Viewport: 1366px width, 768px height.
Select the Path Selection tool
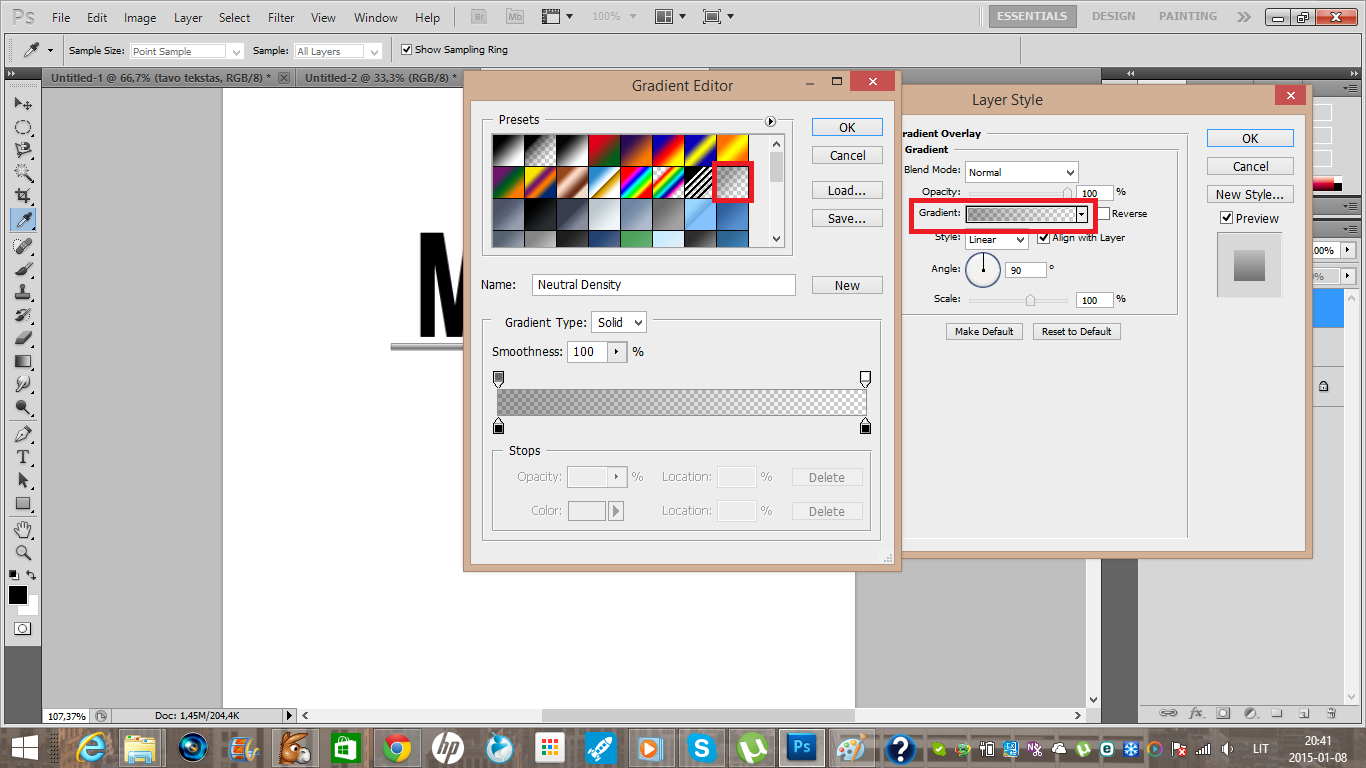pos(22,480)
